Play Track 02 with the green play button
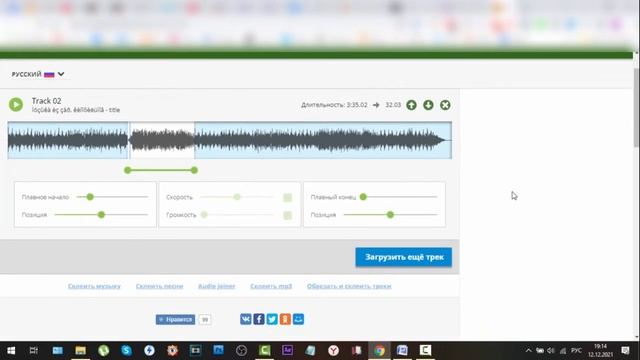 pyautogui.click(x=16, y=105)
